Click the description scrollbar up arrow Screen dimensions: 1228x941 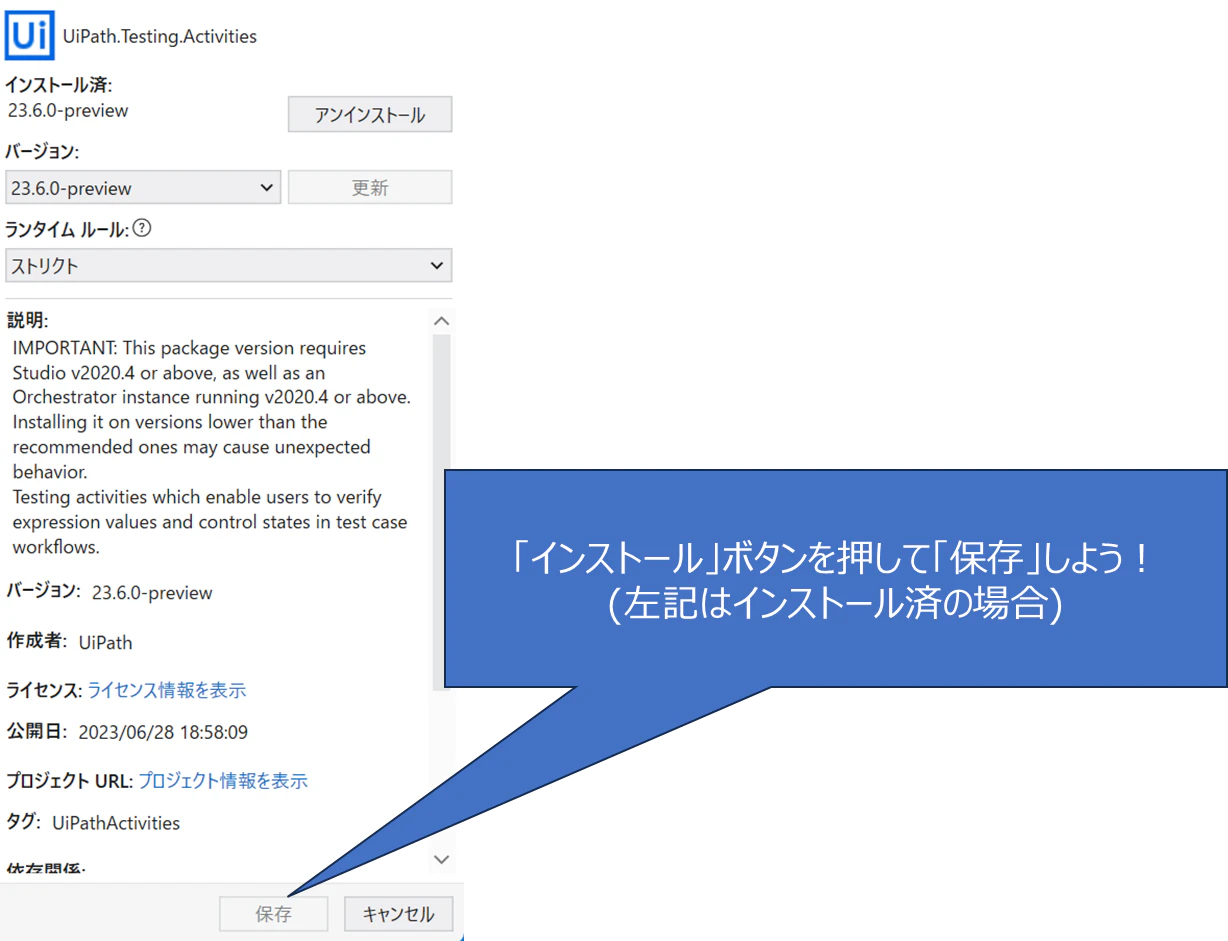442,322
